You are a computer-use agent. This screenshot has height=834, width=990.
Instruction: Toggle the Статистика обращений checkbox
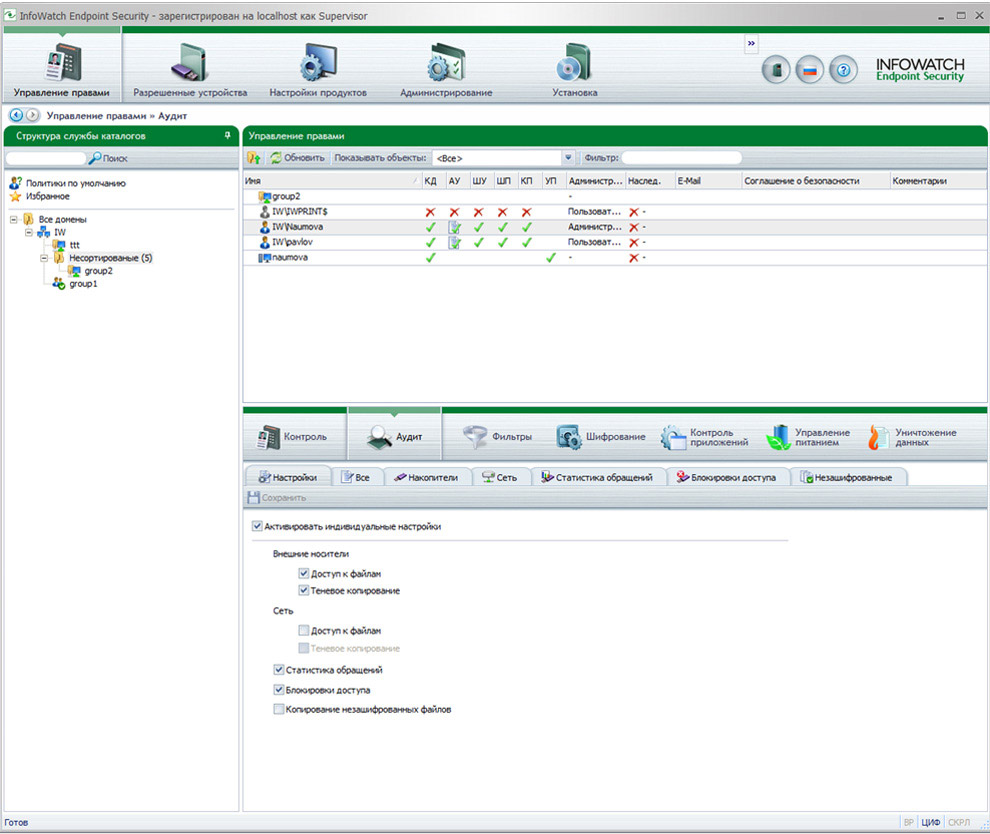coord(278,669)
